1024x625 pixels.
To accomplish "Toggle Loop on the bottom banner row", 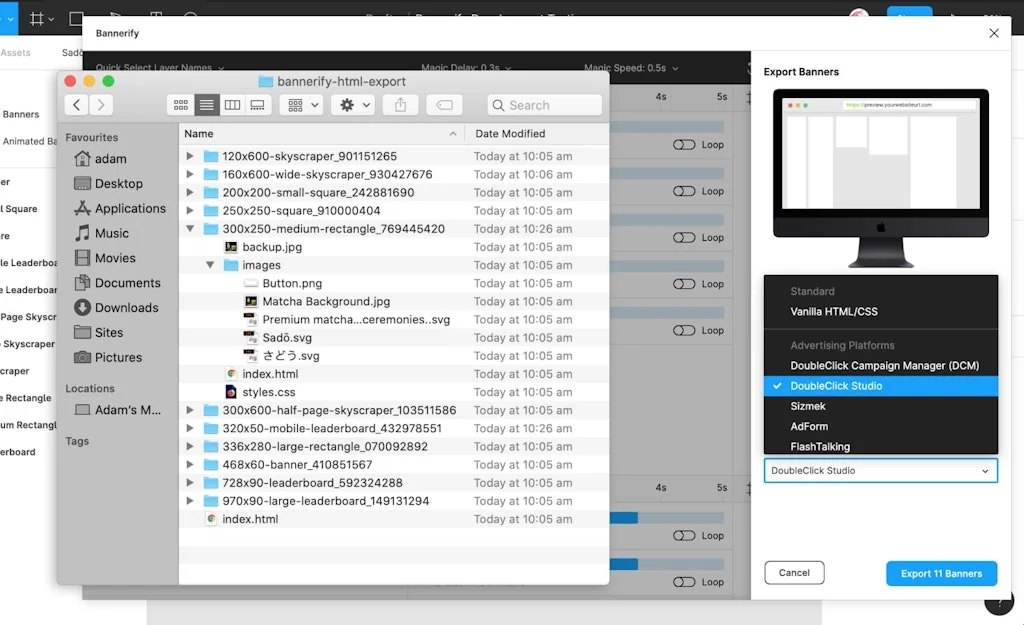I will pyautogui.click(x=684, y=581).
